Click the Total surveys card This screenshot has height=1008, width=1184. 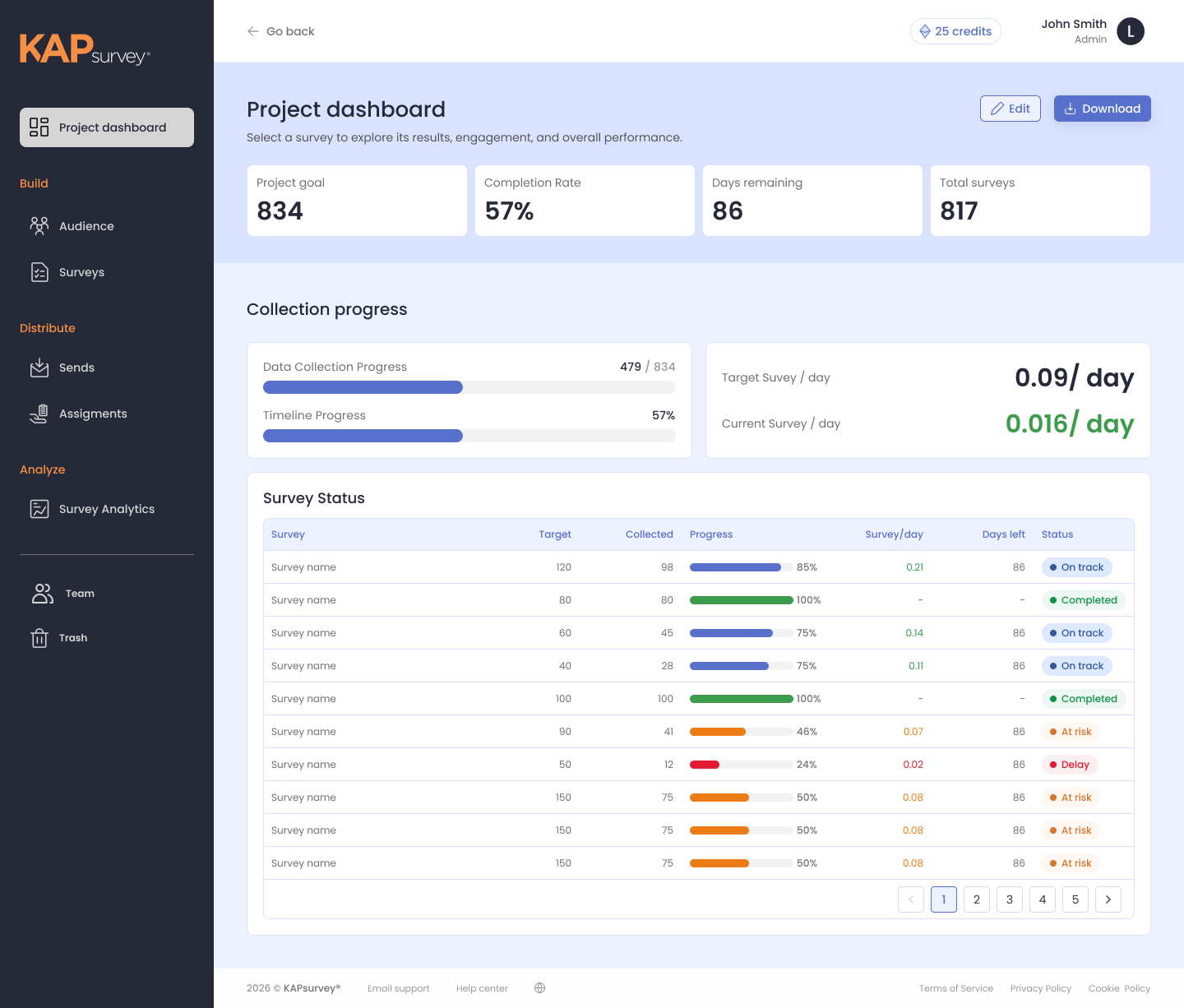pyautogui.click(x=1040, y=201)
